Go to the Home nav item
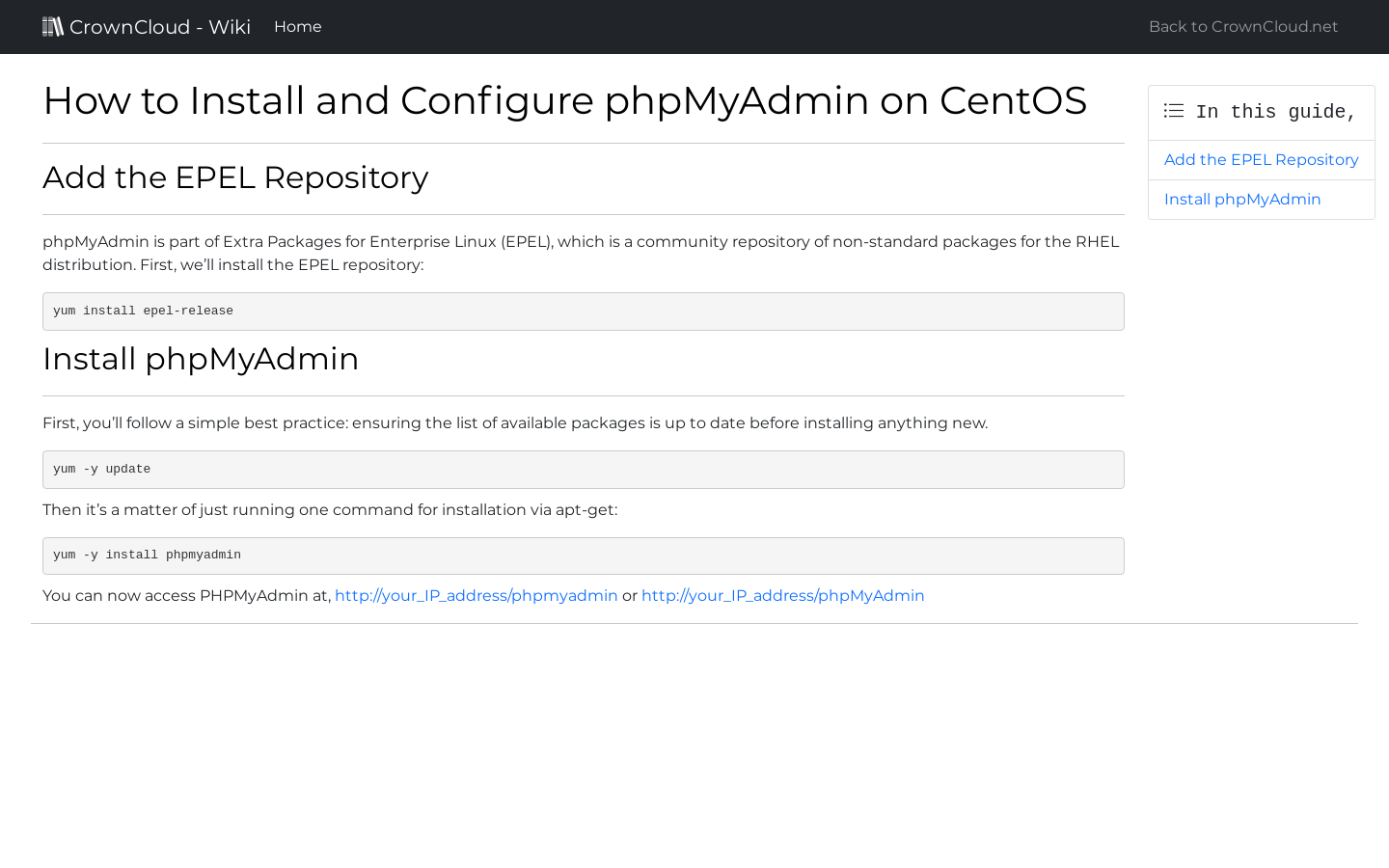The image size is (1389, 868). pyautogui.click(x=298, y=27)
